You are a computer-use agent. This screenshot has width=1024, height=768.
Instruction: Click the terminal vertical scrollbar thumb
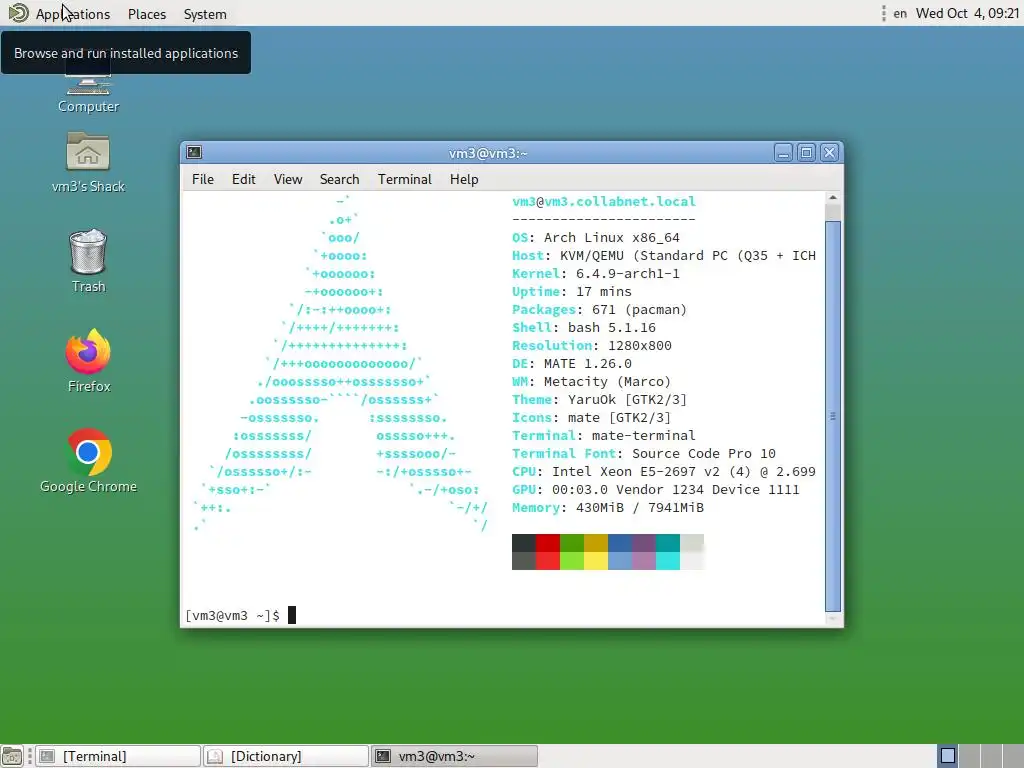coord(833,416)
